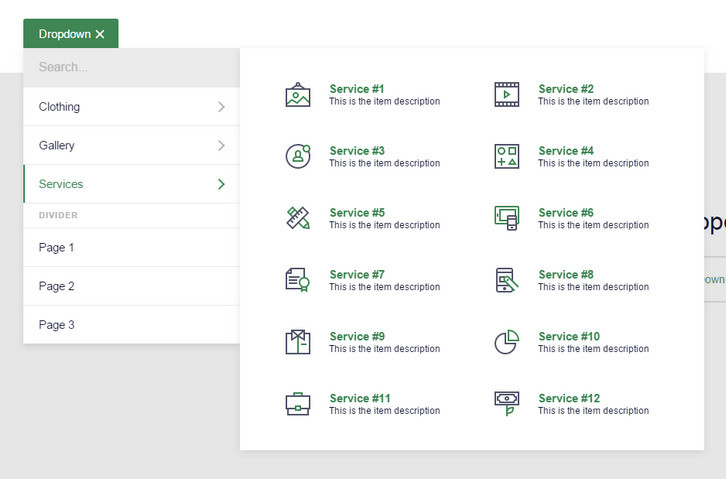Click the briefcase icon beside Service #11
Image resolution: width=726 pixels, height=479 pixels.
pyautogui.click(x=298, y=404)
